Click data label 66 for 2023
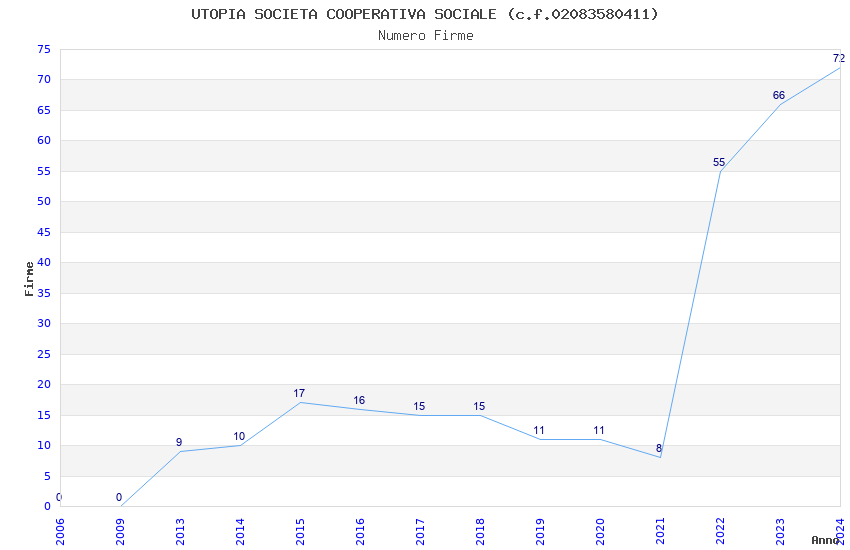The image size is (850, 550). (778, 95)
